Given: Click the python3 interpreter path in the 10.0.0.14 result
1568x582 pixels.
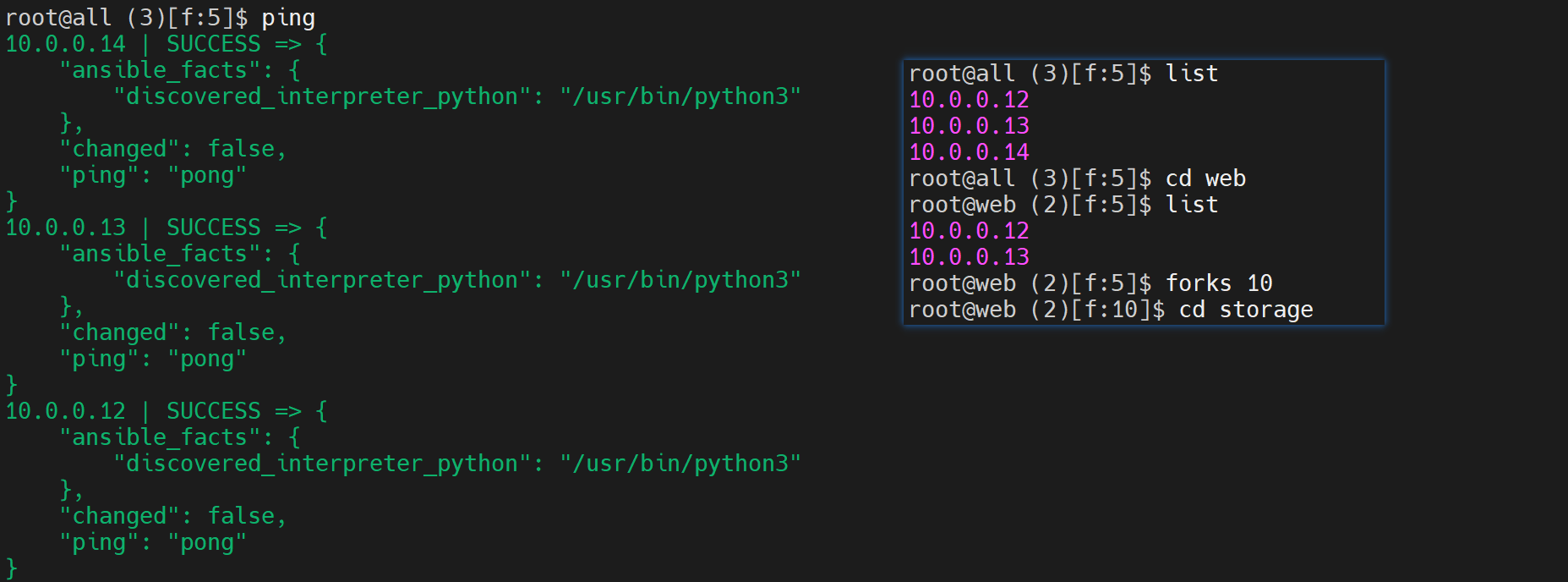Looking at the screenshot, I should [x=680, y=96].
